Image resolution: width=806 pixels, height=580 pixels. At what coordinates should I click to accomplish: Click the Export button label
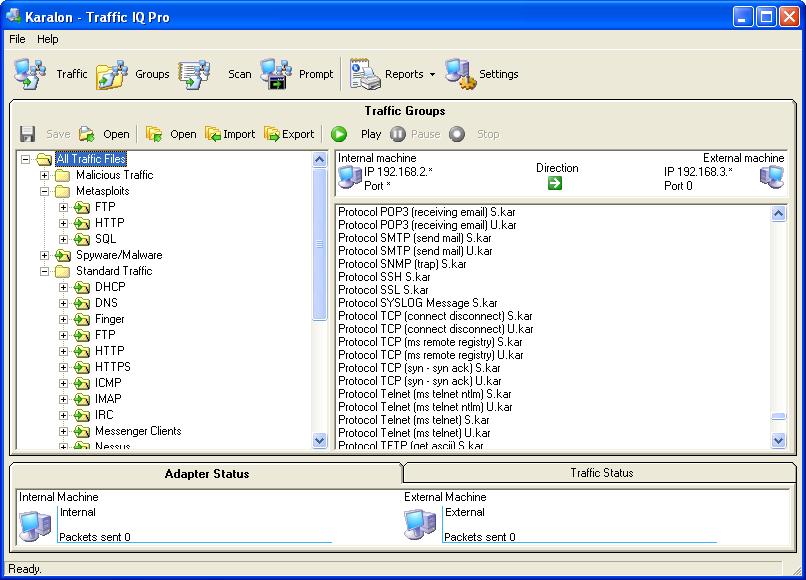click(x=298, y=134)
